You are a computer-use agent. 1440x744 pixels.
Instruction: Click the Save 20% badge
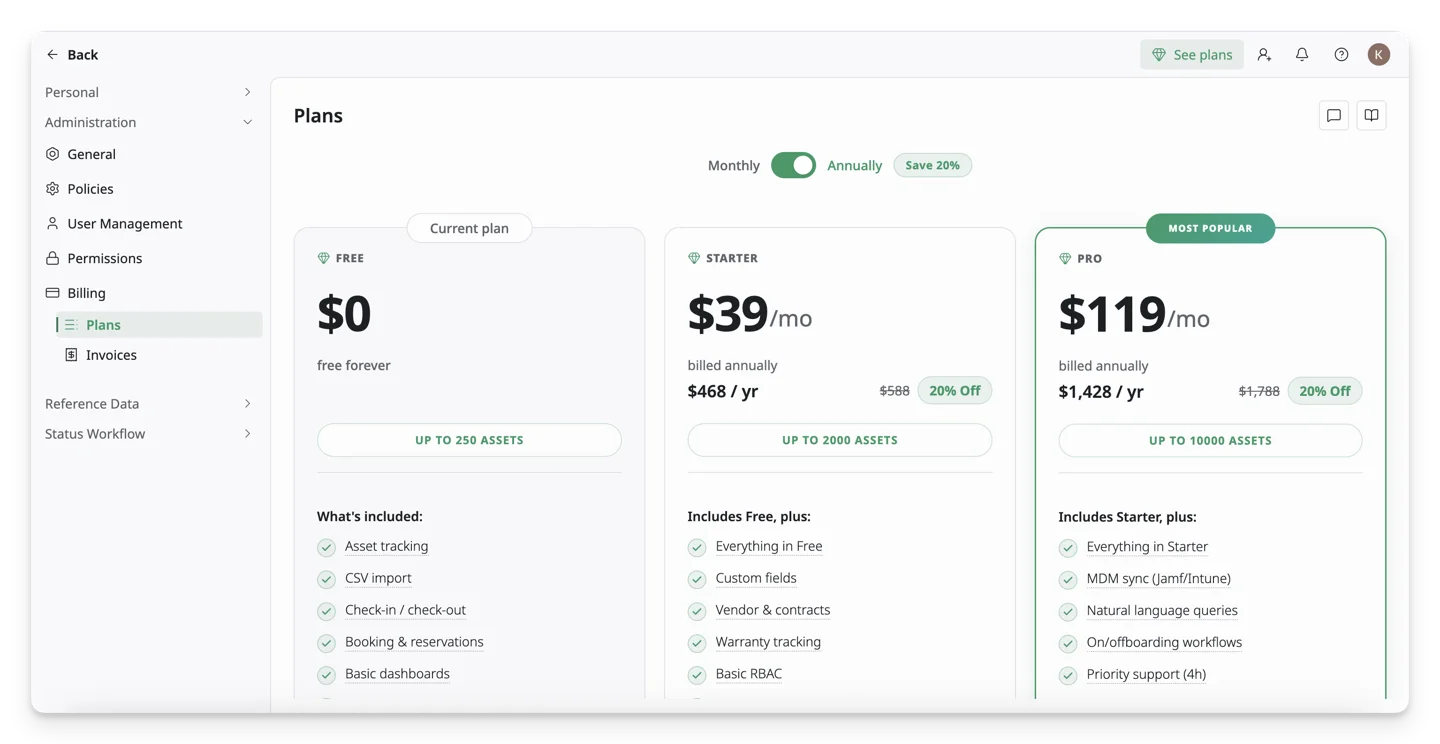tap(933, 166)
